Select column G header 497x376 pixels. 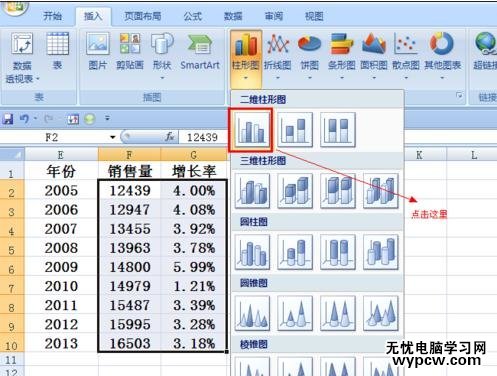(x=194, y=155)
